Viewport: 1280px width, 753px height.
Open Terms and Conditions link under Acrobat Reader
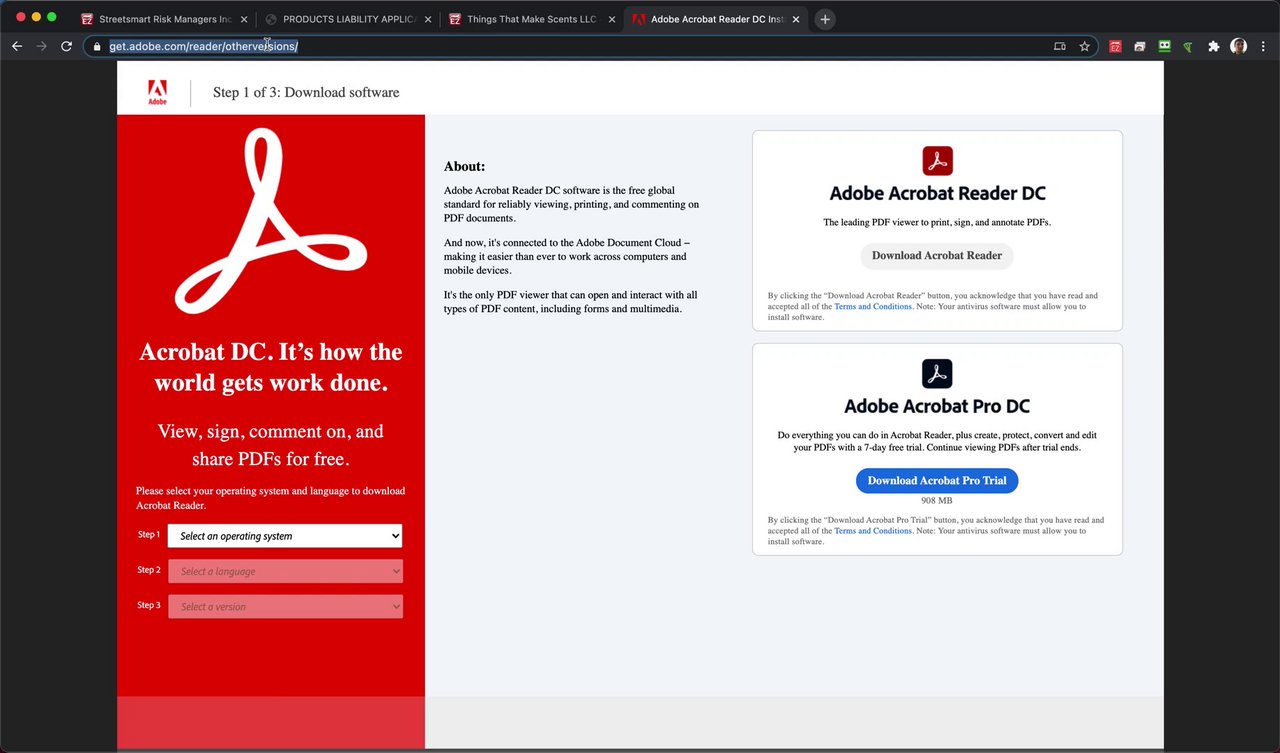[873, 306]
